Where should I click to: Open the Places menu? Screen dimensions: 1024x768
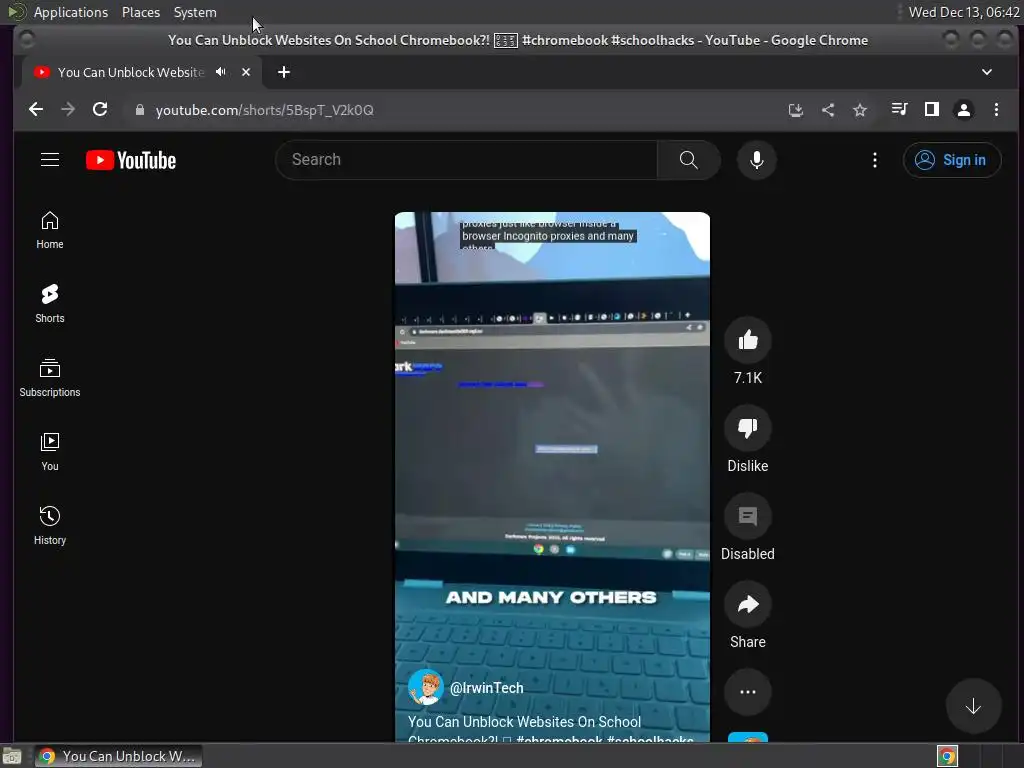click(141, 12)
